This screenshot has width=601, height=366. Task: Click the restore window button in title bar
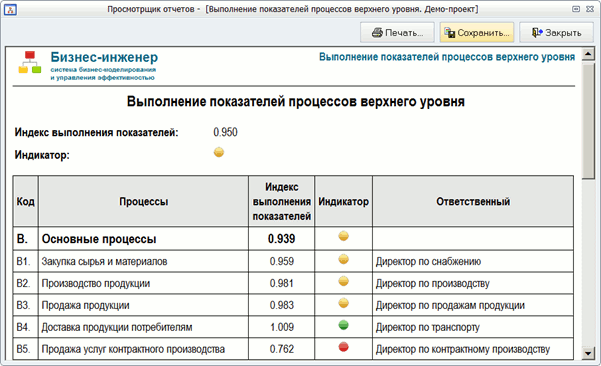point(576,9)
